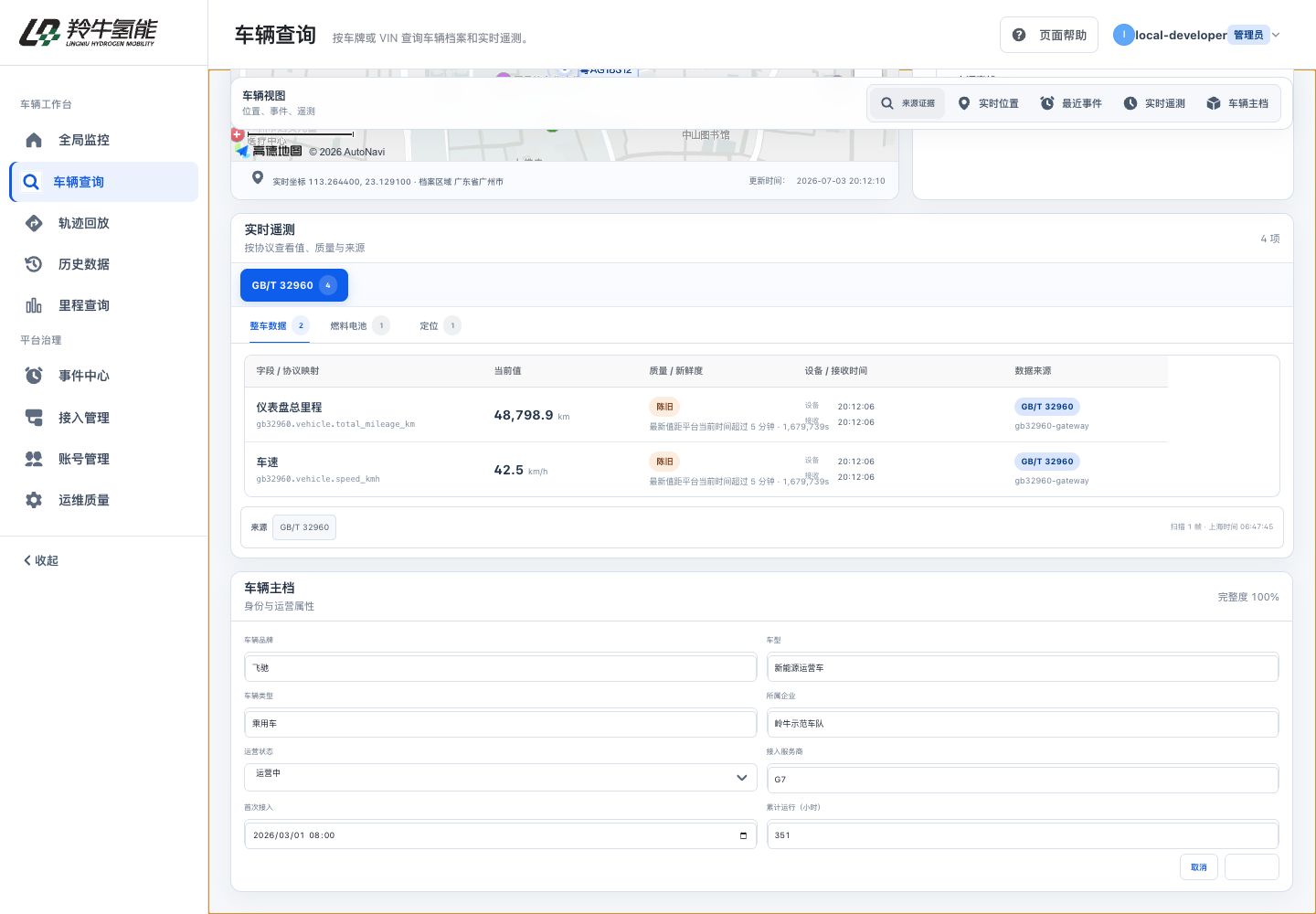Switch to the 整车数据 tab

click(279, 326)
